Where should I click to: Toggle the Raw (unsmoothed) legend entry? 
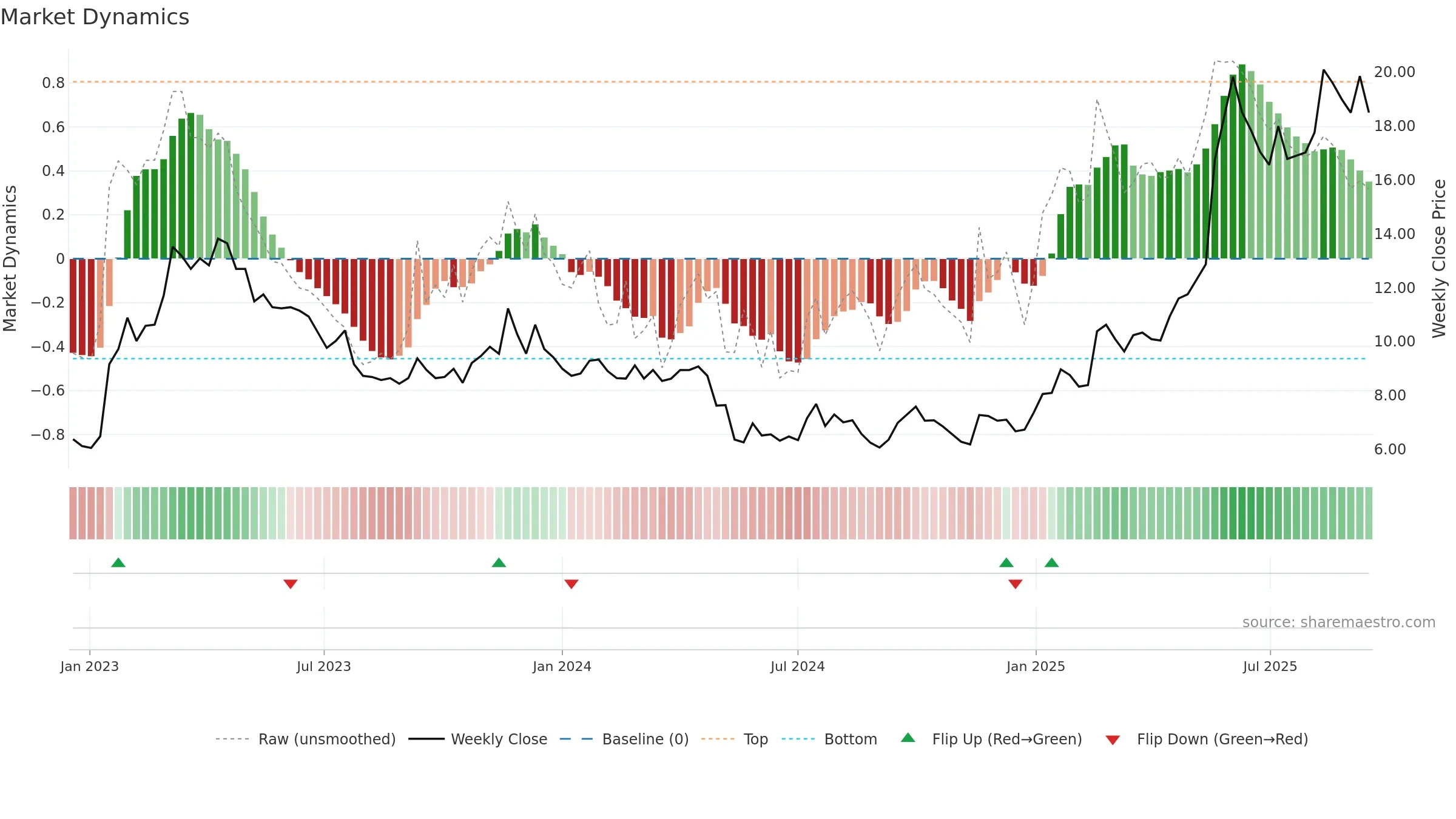(306, 739)
